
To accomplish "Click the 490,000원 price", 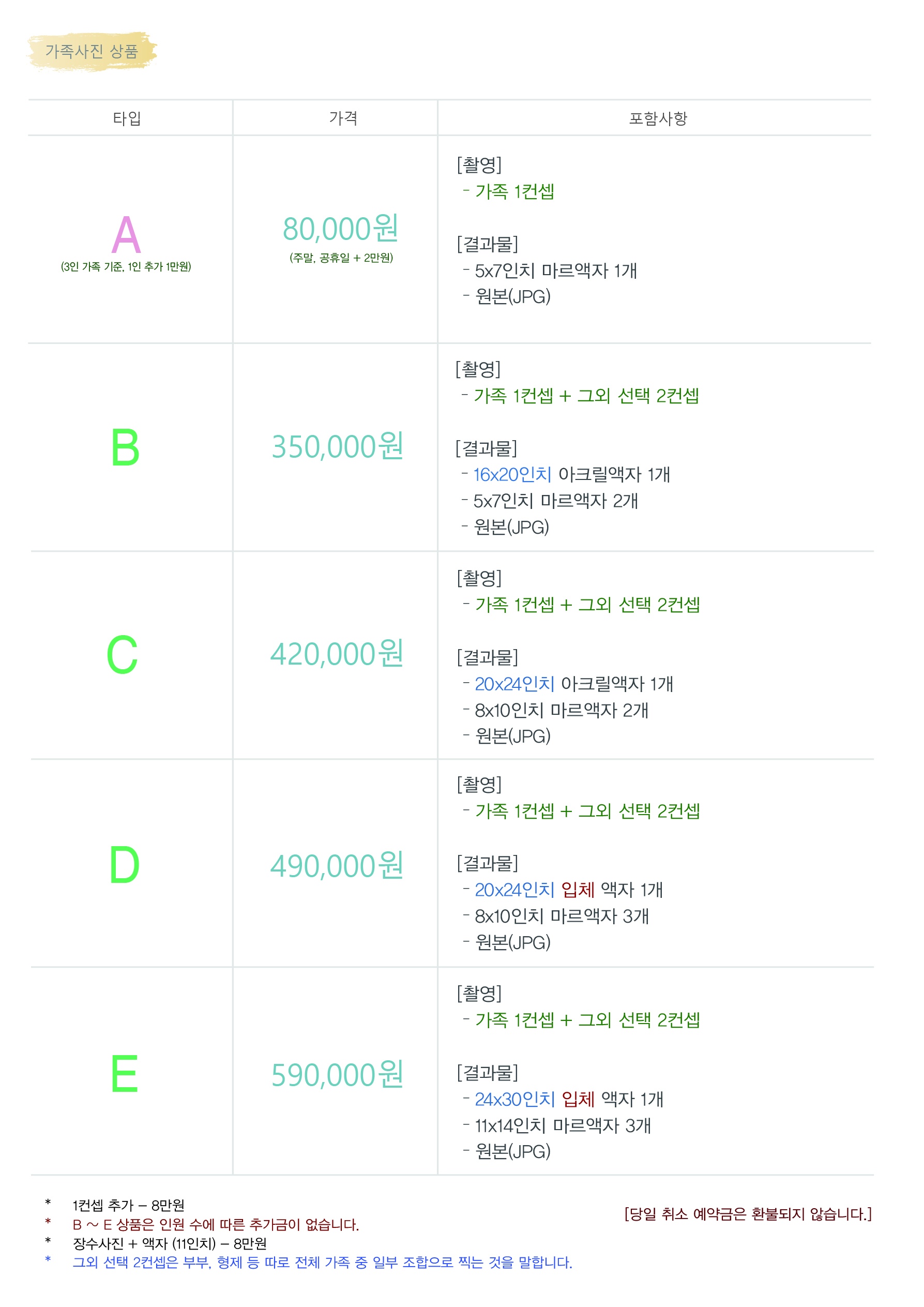I will point(337,866).
